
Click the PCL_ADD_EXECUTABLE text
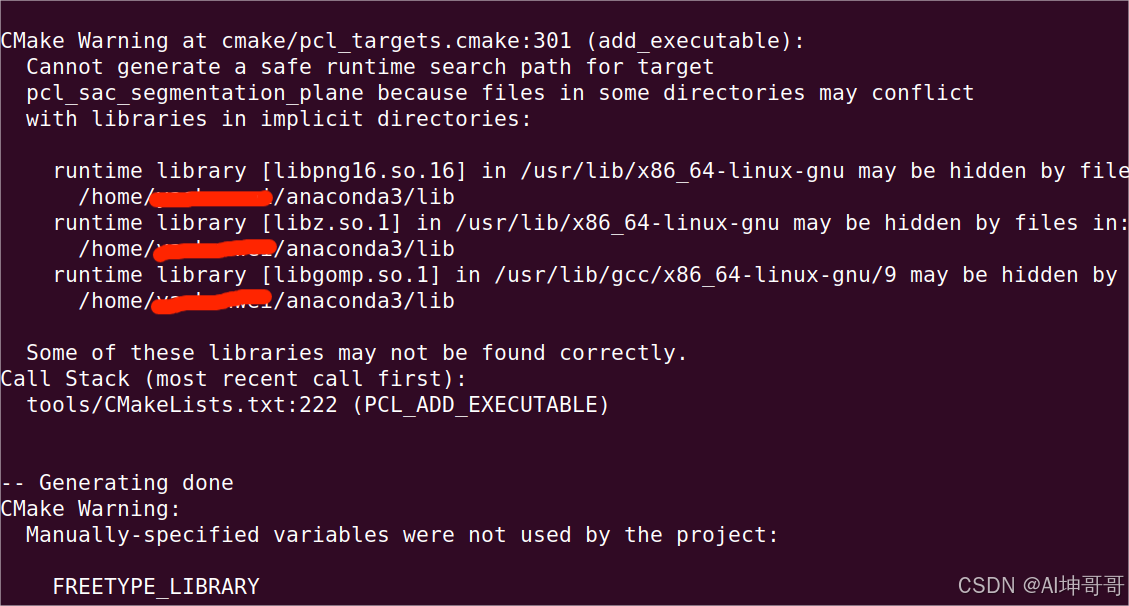(481, 405)
